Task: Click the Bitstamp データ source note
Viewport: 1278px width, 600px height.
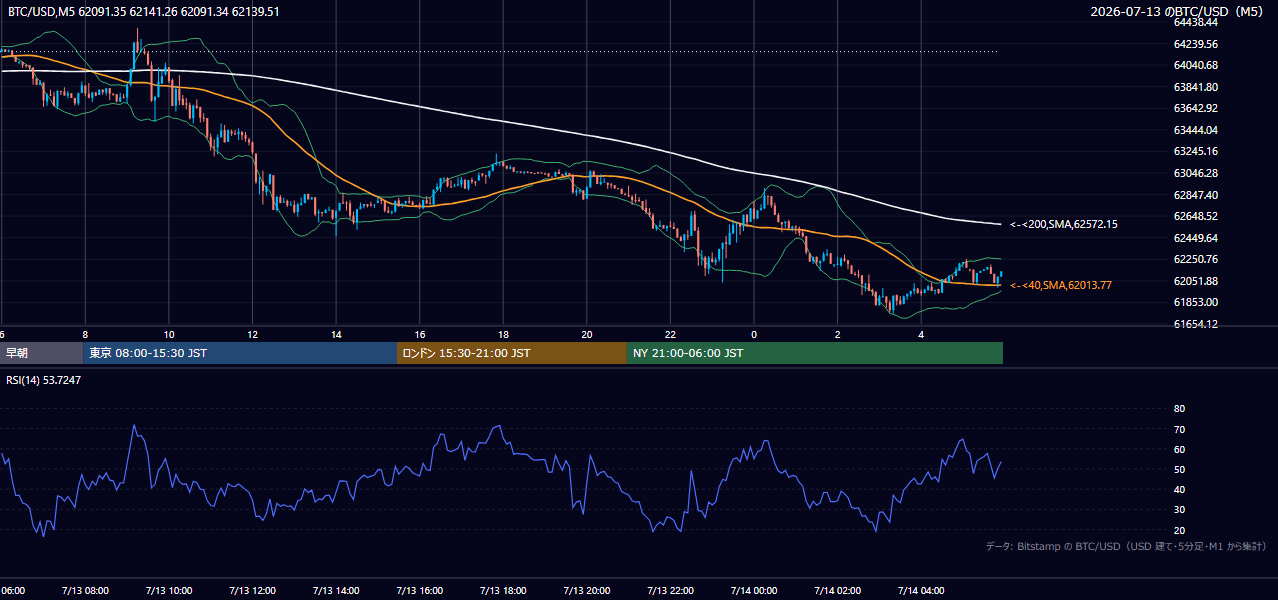Action: click(x=1126, y=546)
